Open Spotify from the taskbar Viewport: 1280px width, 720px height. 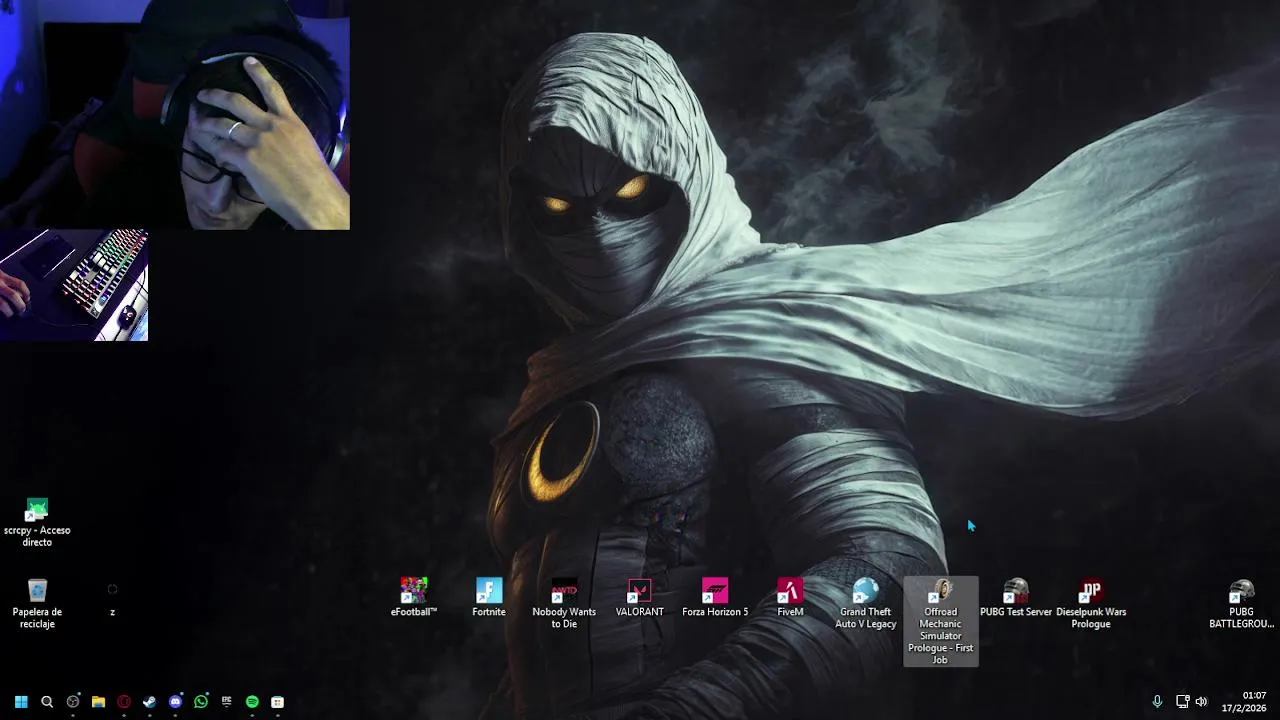tap(252, 702)
